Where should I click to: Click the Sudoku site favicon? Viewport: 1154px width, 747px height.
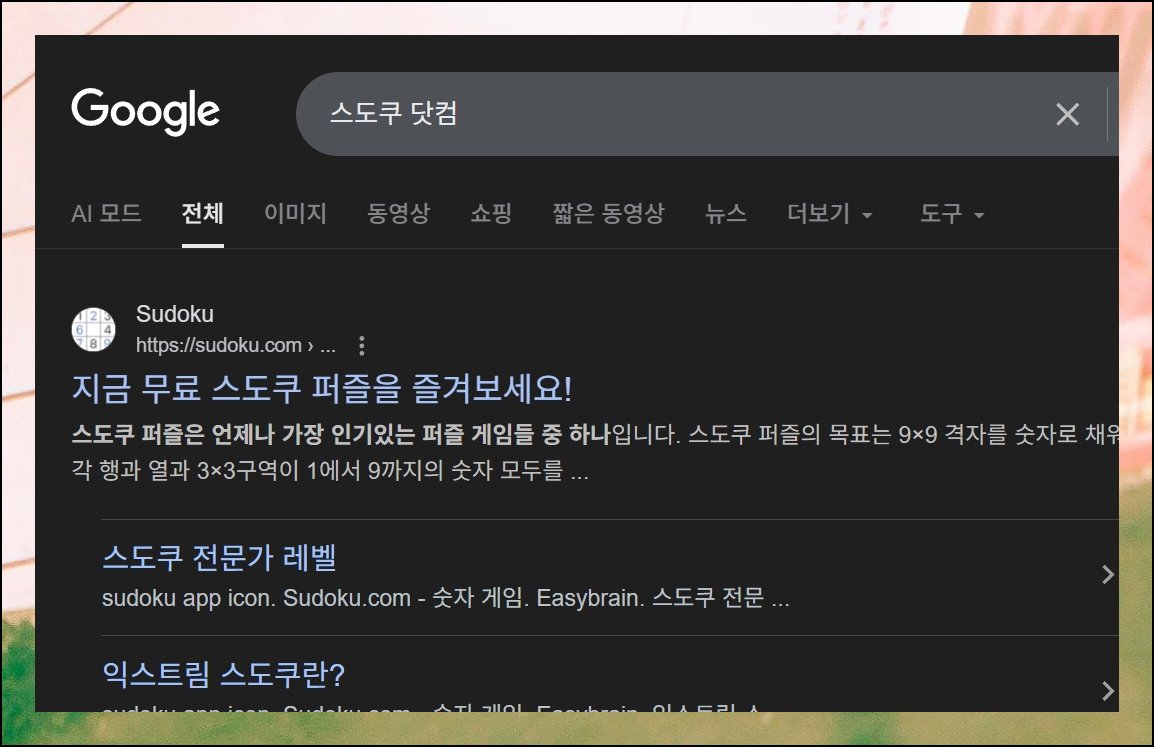click(93, 329)
